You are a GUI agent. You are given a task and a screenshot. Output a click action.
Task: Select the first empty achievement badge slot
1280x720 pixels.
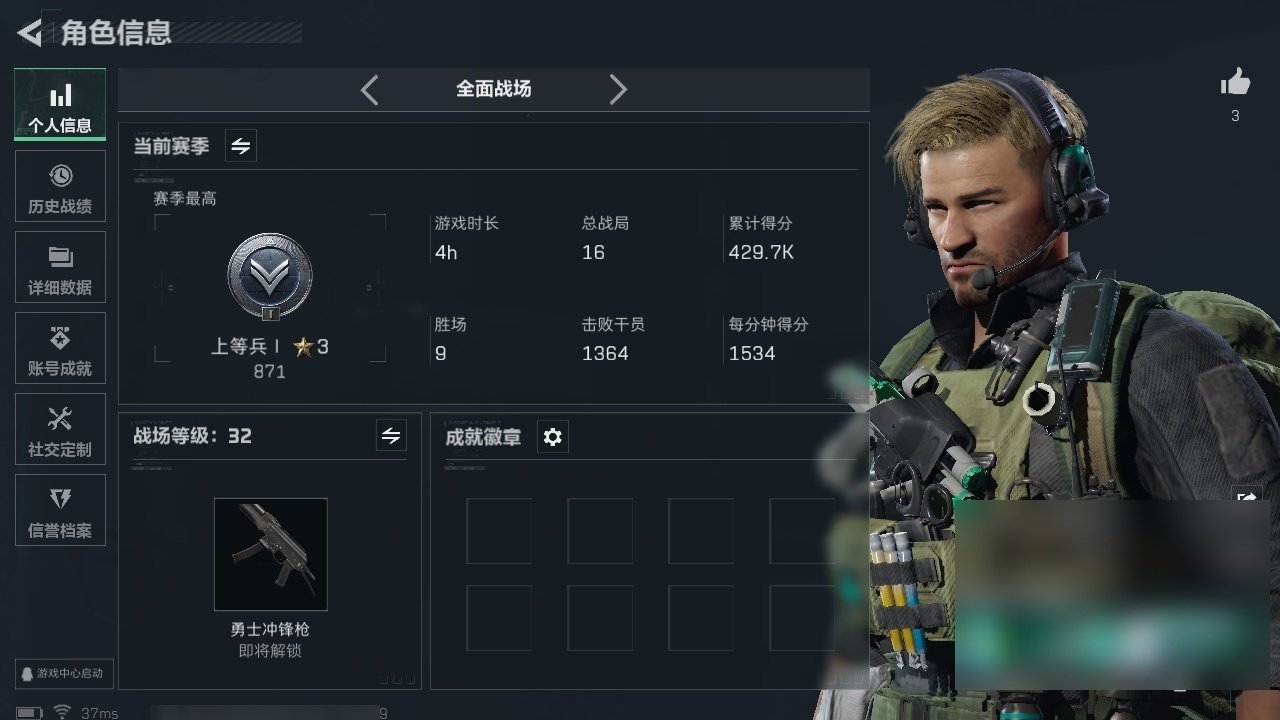coord(499,531)
